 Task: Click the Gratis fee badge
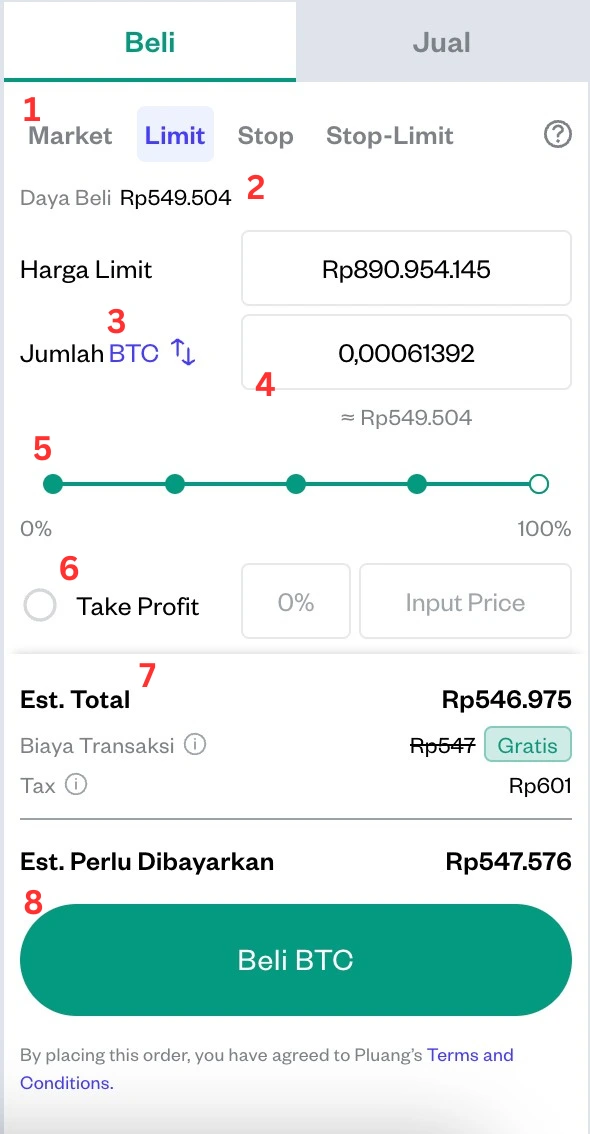[x=527, y=744]
